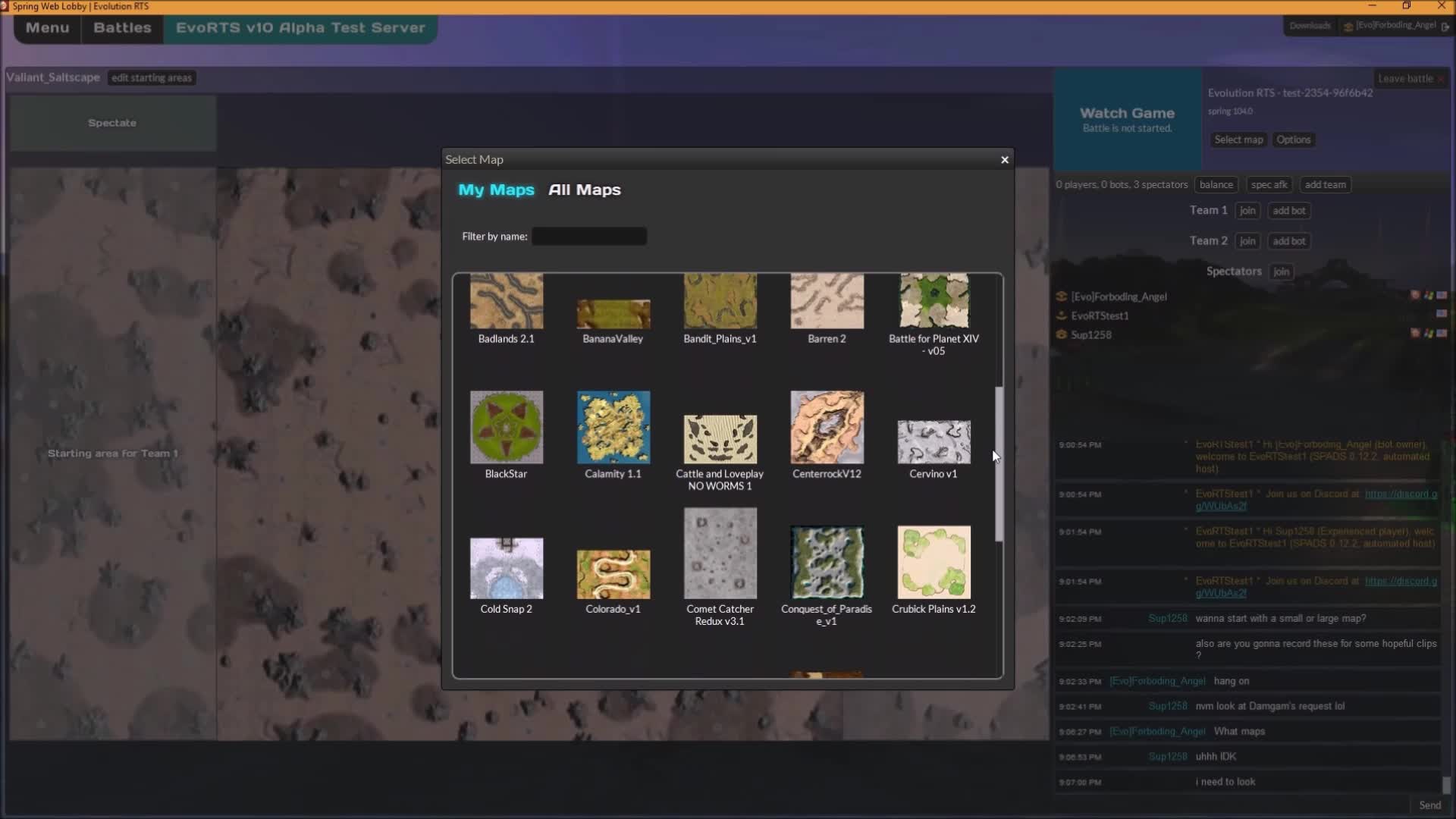1456x819 pixels.
Task: Close the Select Map dialog
Action: pyautogui.click(x=1005, y=159)
